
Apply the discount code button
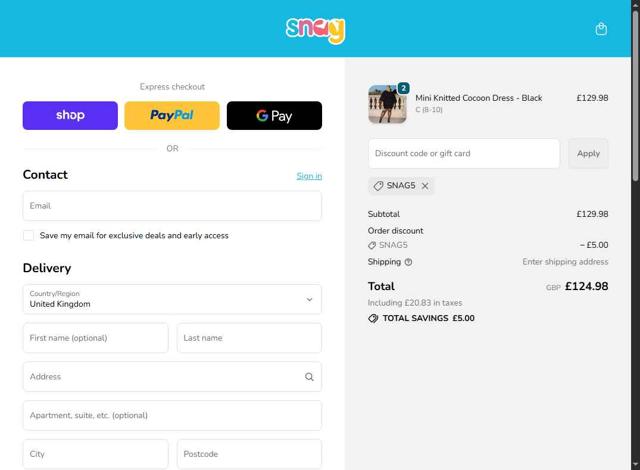[x=588, y=153]
